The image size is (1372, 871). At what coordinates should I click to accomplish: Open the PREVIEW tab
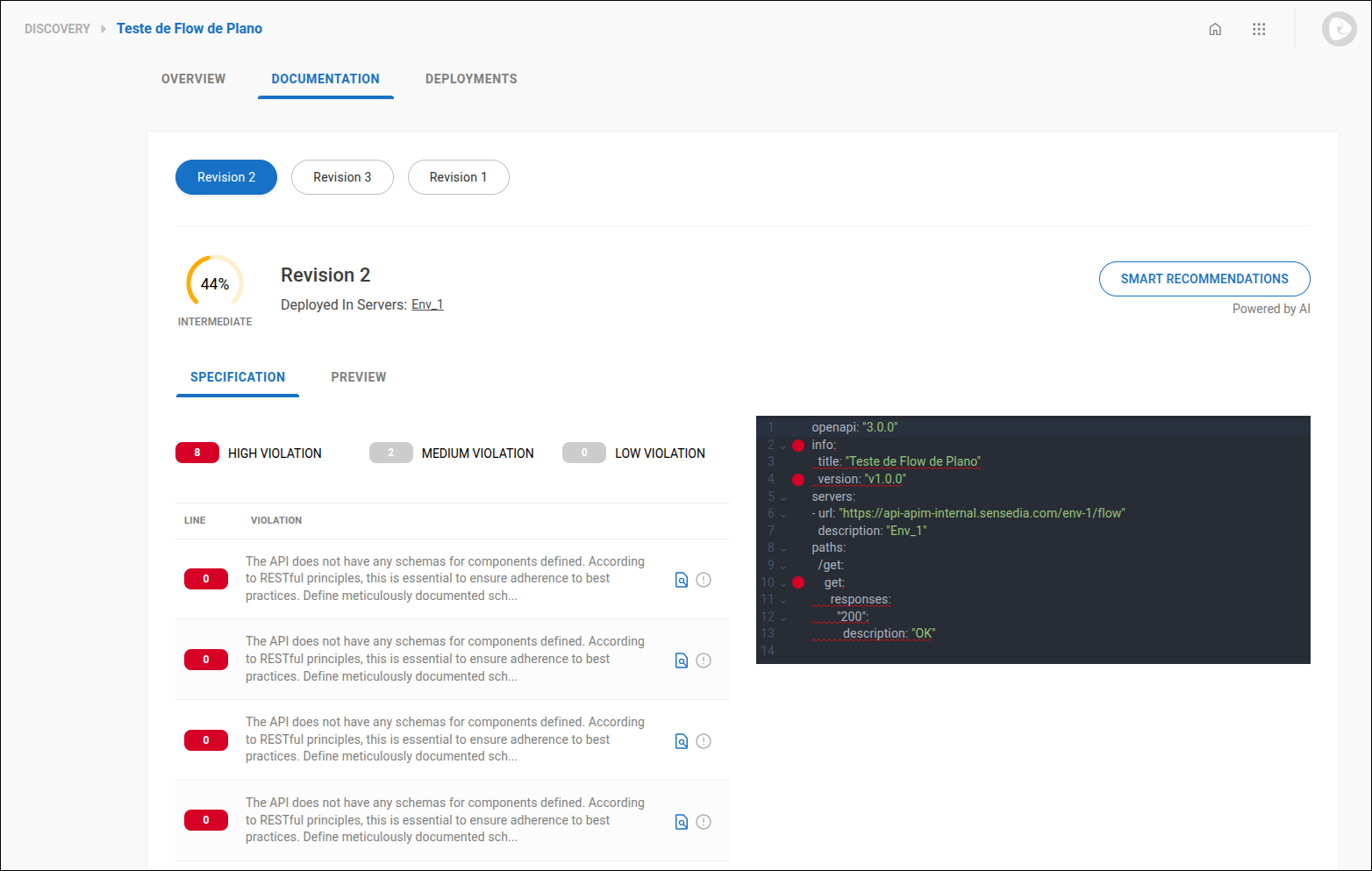click(x=358, y=376)
